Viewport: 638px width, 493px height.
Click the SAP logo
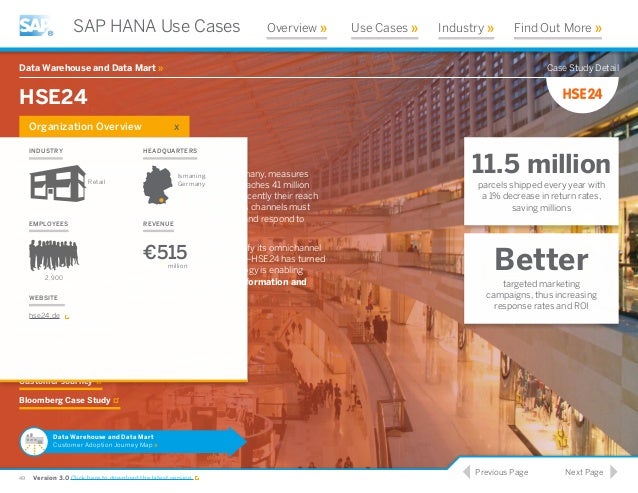coord(36,26)
